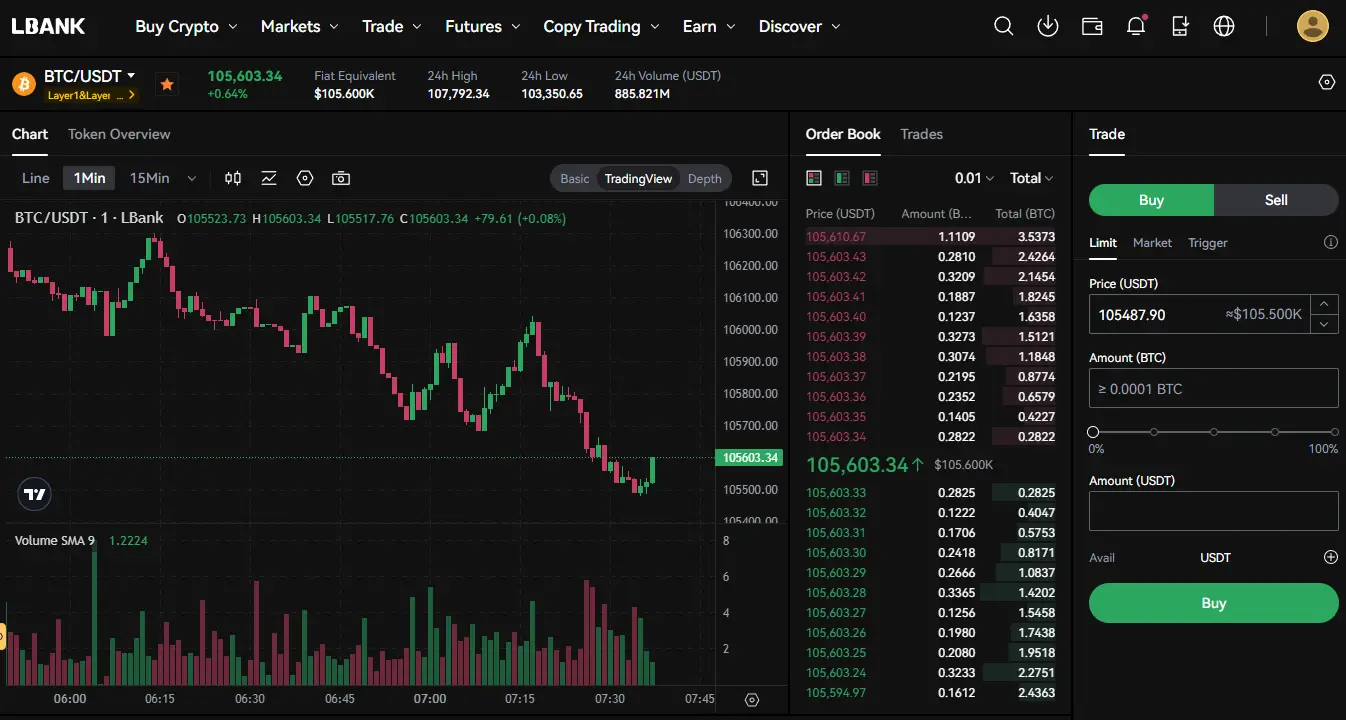Click the download app icon

tap(1048, 26)
